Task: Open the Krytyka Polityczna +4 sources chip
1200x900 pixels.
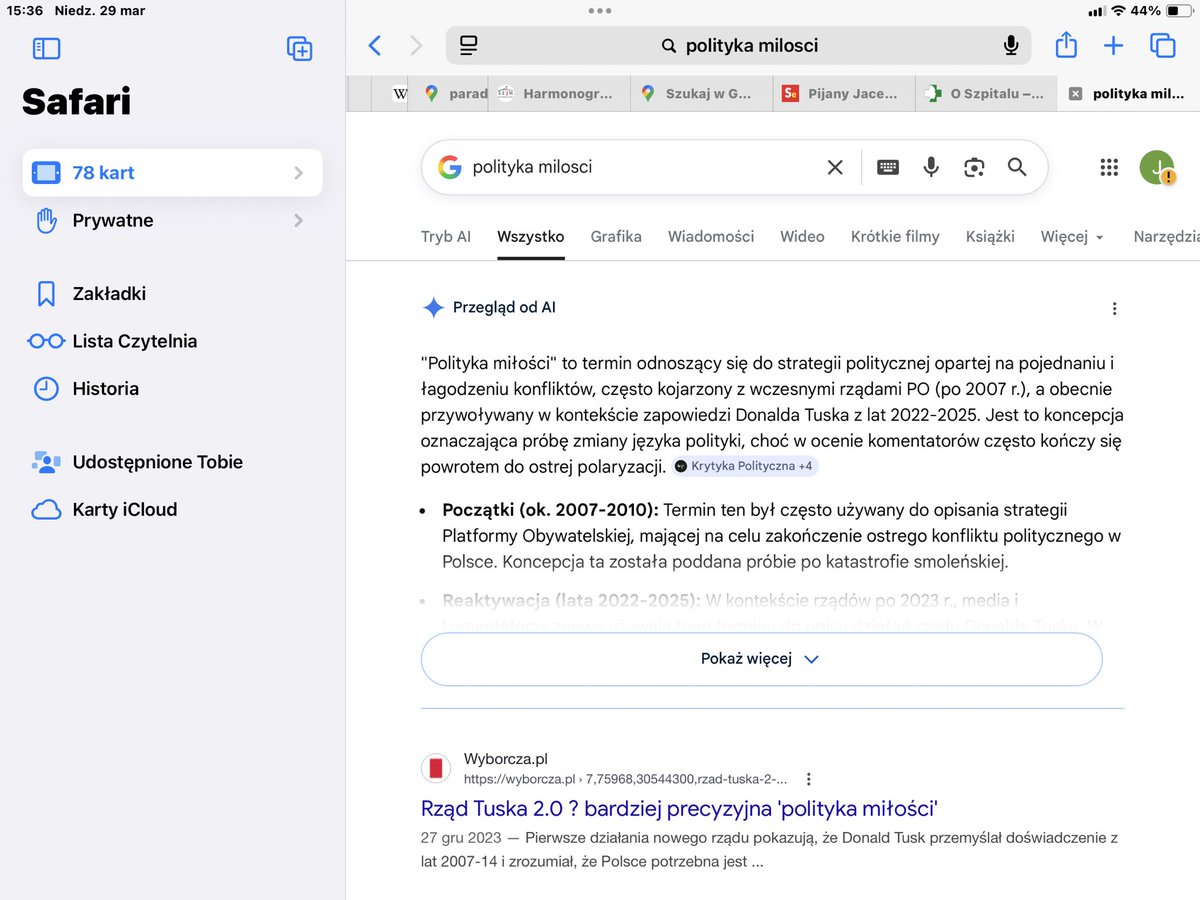Action: point(745,466)
